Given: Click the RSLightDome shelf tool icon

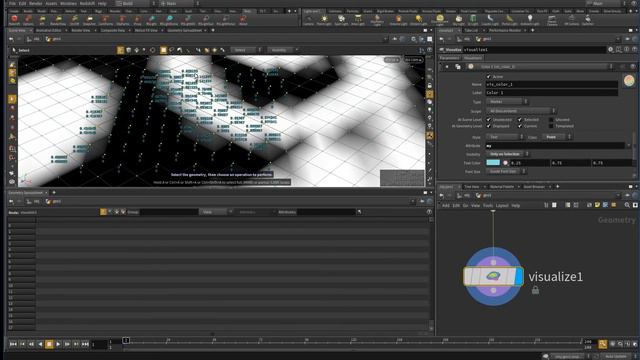Looking at the screenshot, I should 169,20.
